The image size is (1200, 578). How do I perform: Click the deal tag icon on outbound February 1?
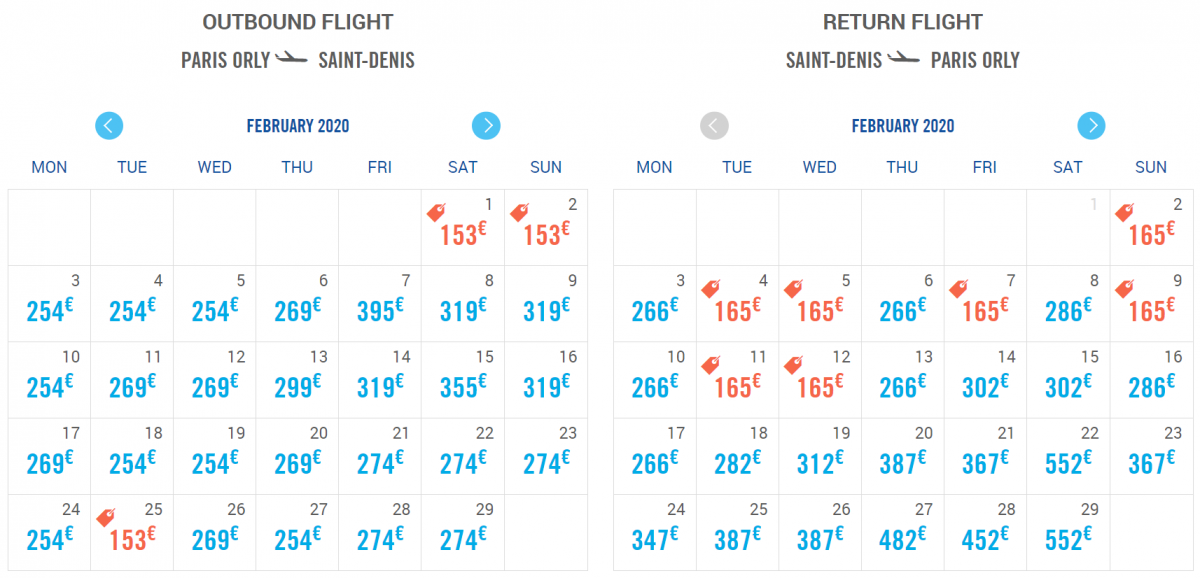coord(436,212)
